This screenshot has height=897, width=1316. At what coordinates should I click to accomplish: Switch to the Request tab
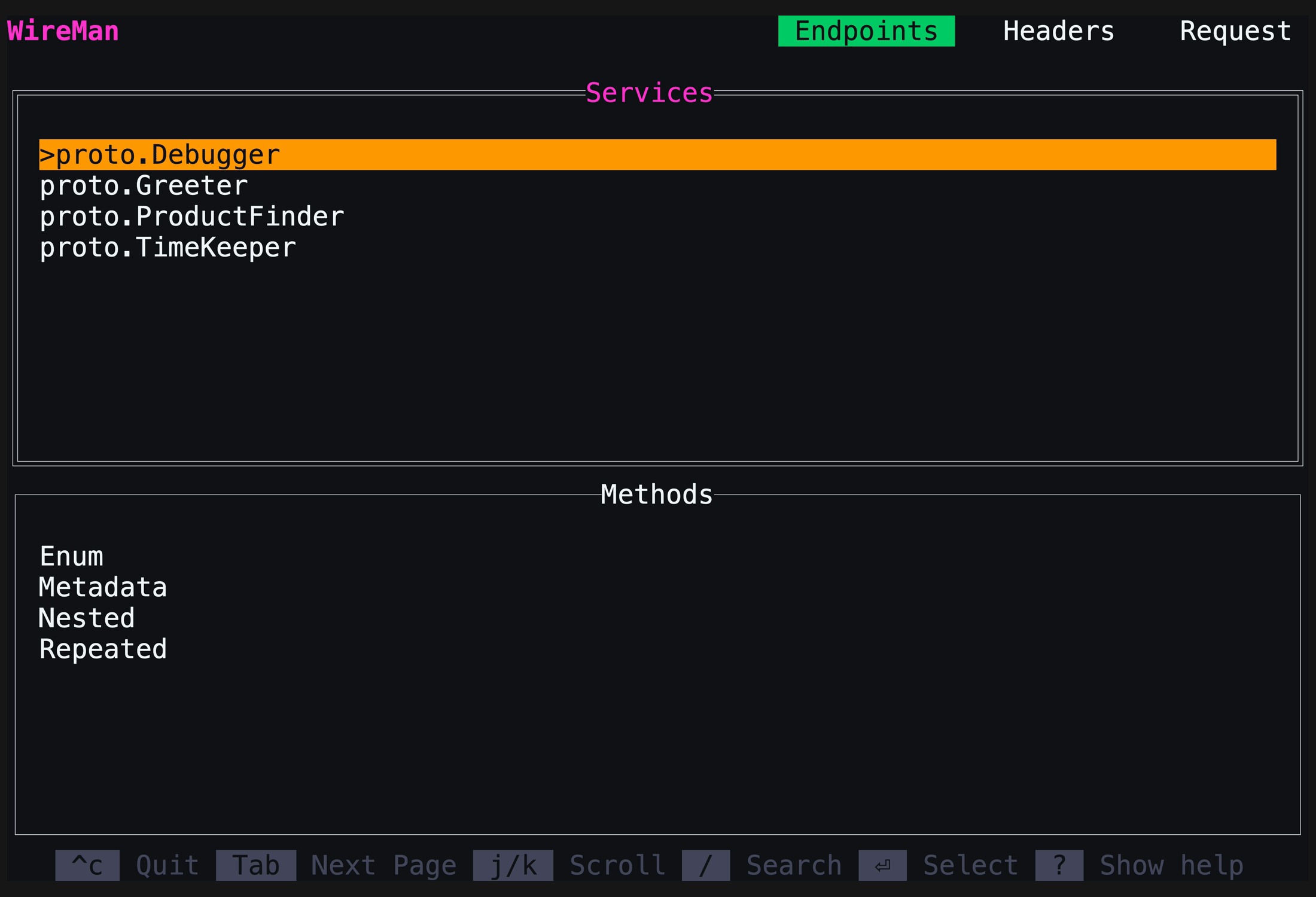point(1234,30)
